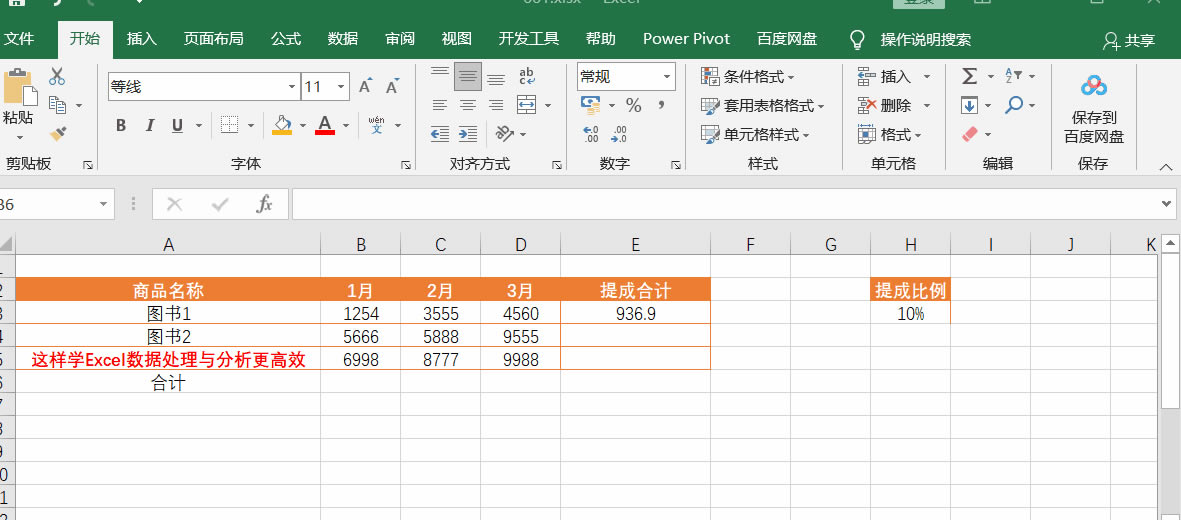Toggle Italic formatting
1181x520 pixels.
point(150,126)
